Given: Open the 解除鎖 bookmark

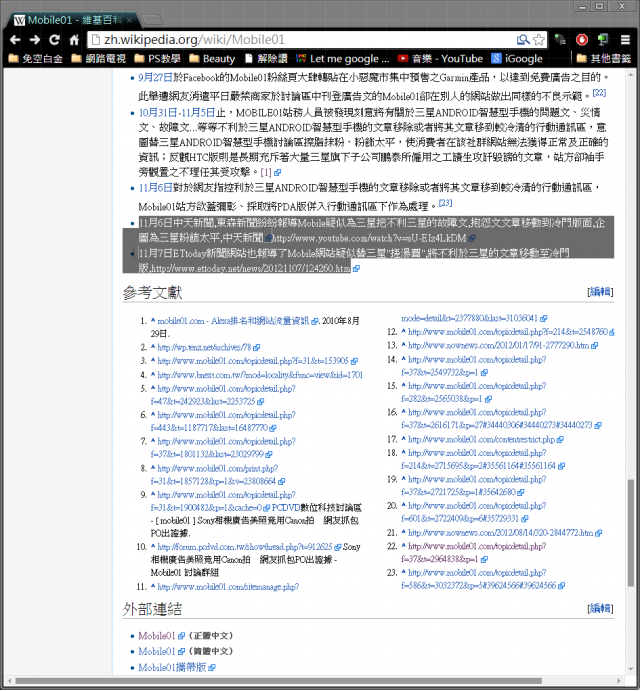Looking at the screenshot, I should tap(266, 59).
